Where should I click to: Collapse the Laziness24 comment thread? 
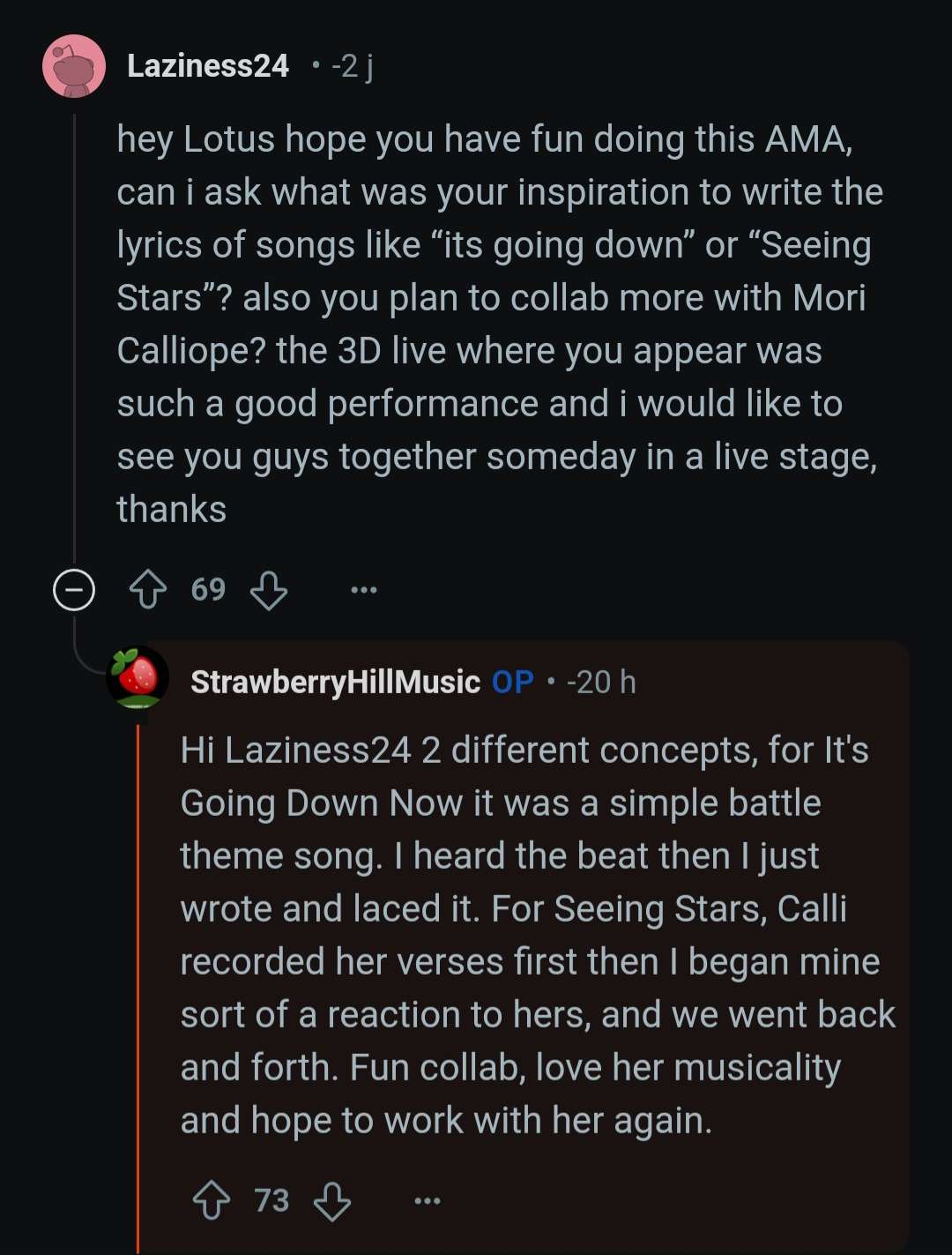coord(74,589)
